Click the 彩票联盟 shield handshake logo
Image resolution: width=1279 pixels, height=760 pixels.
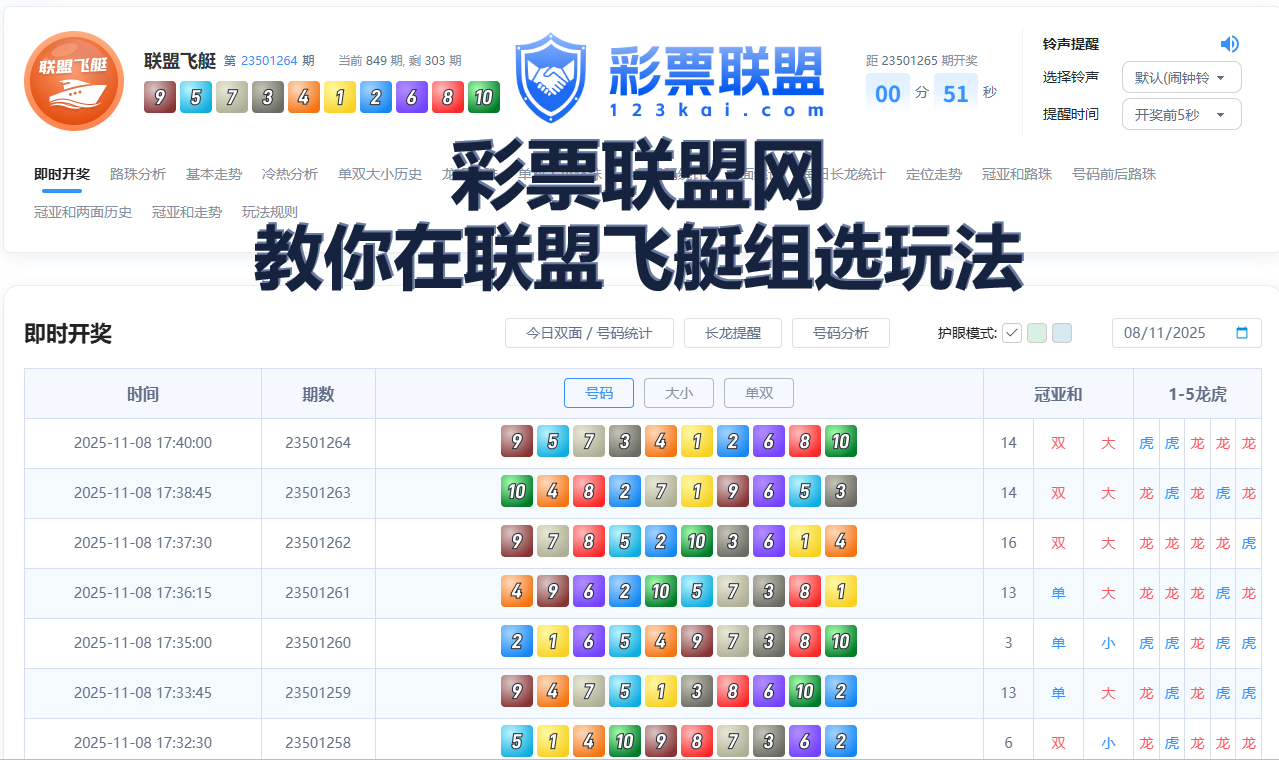click(549, 75)
